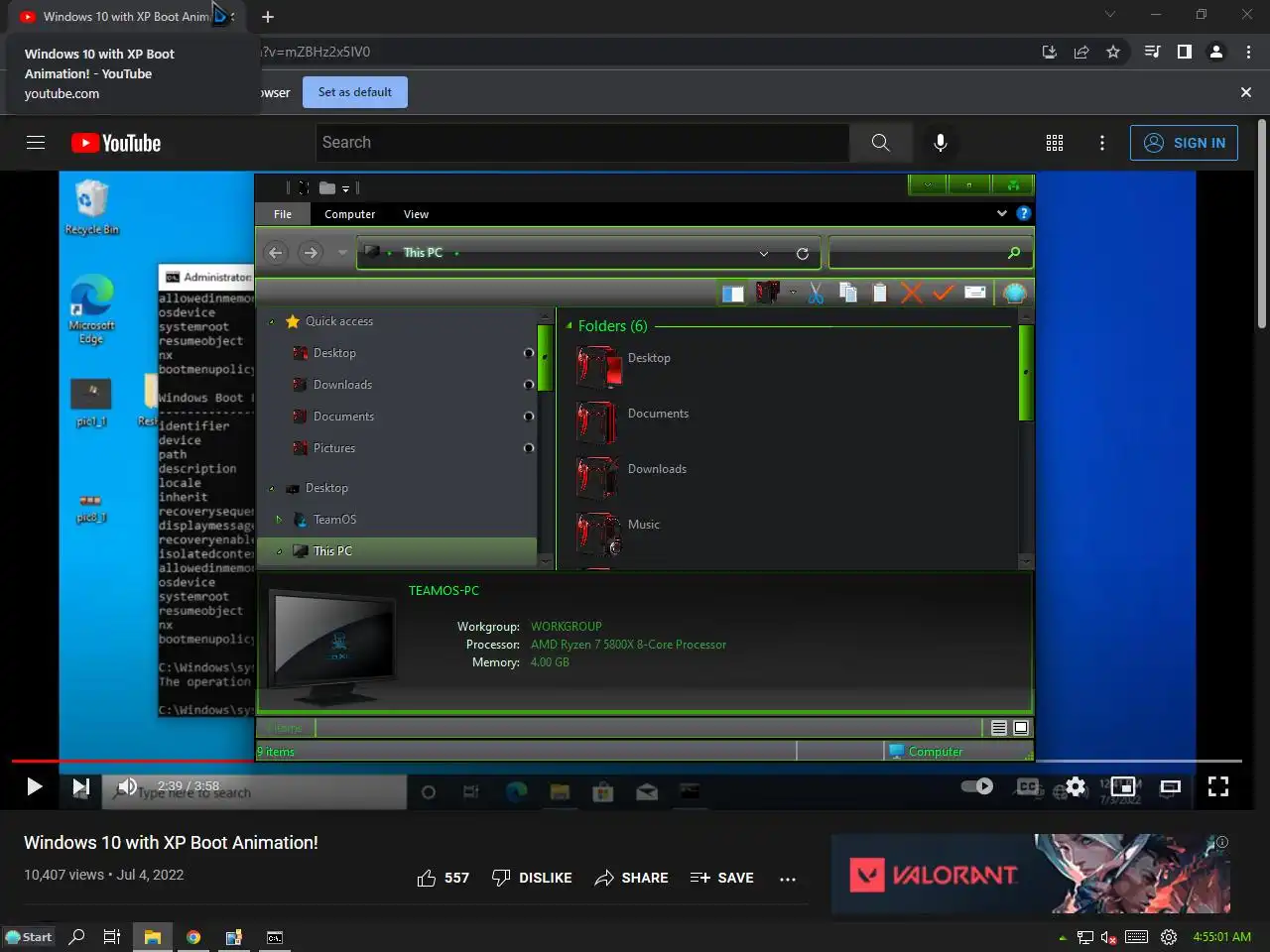Open the YouTube guide hamburger menu
This screenshot has height=952, width=1270.
[36, 143]
